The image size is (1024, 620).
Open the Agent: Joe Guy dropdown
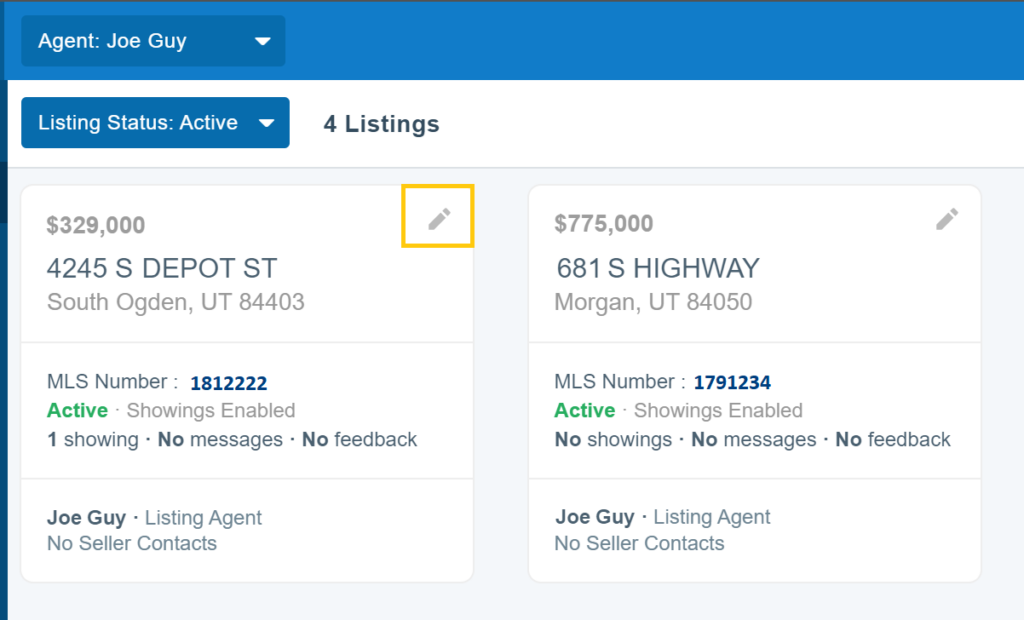click(x=152, y=41)
